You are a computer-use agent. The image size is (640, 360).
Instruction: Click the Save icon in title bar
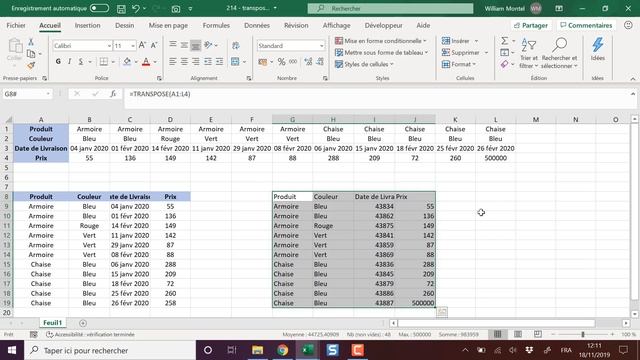pos(121,9)
